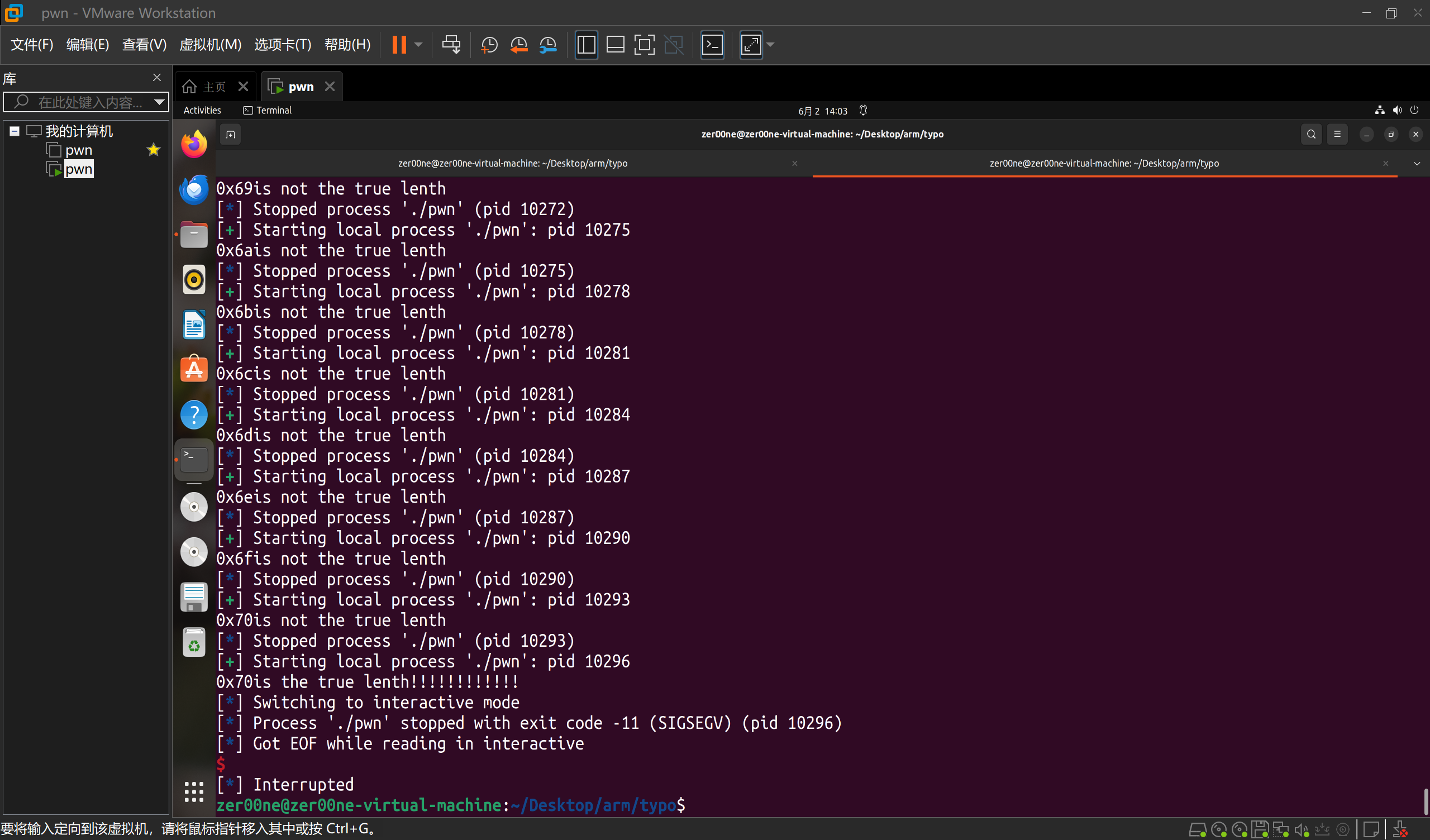Open the dropdown next to pause button
This screenshot has width=1430, height=840.
[419, 44]
